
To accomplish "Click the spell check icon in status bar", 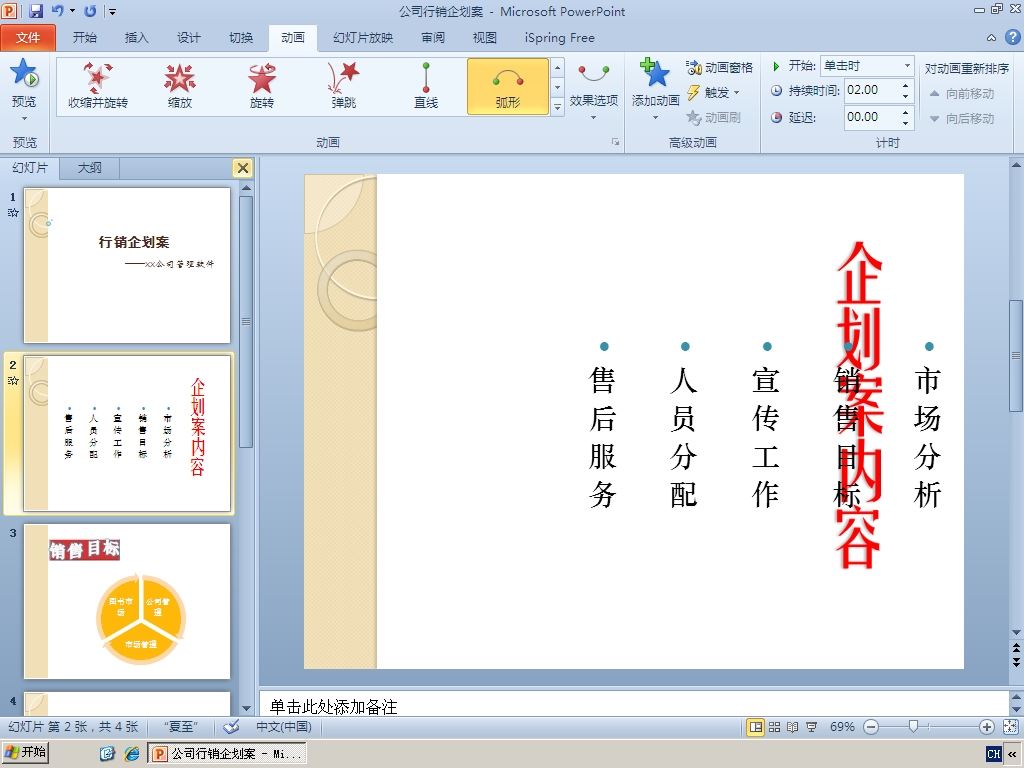I will coord(231,727).
